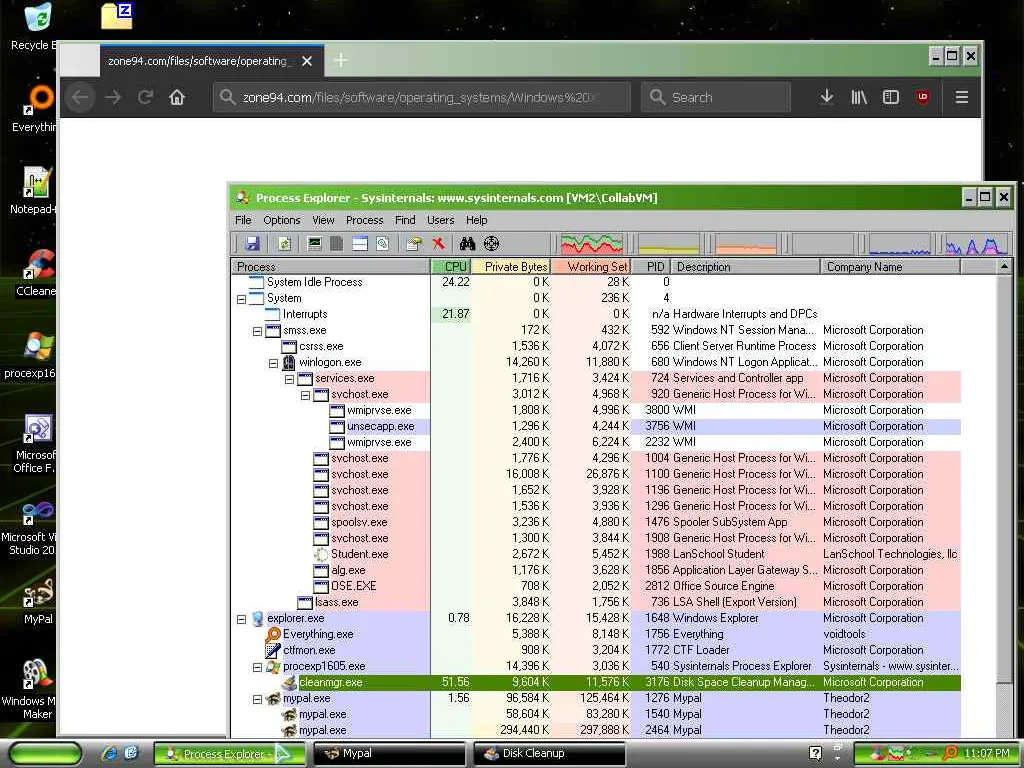Screen dimensions: 1024x768
Task: Sort by the Process column header
Action: tap(330, 266)
